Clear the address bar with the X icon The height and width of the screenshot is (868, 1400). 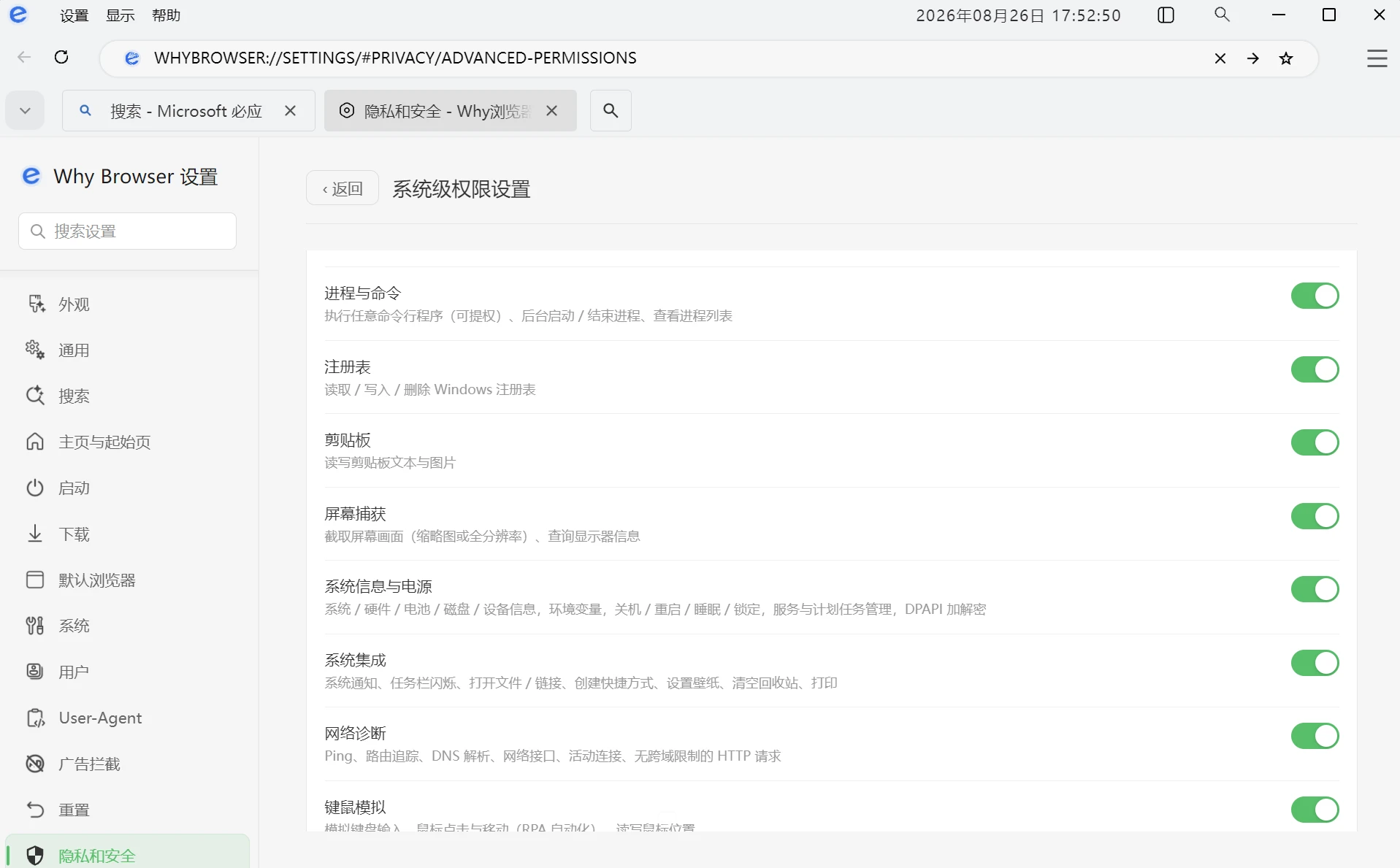coord(1220,58)
